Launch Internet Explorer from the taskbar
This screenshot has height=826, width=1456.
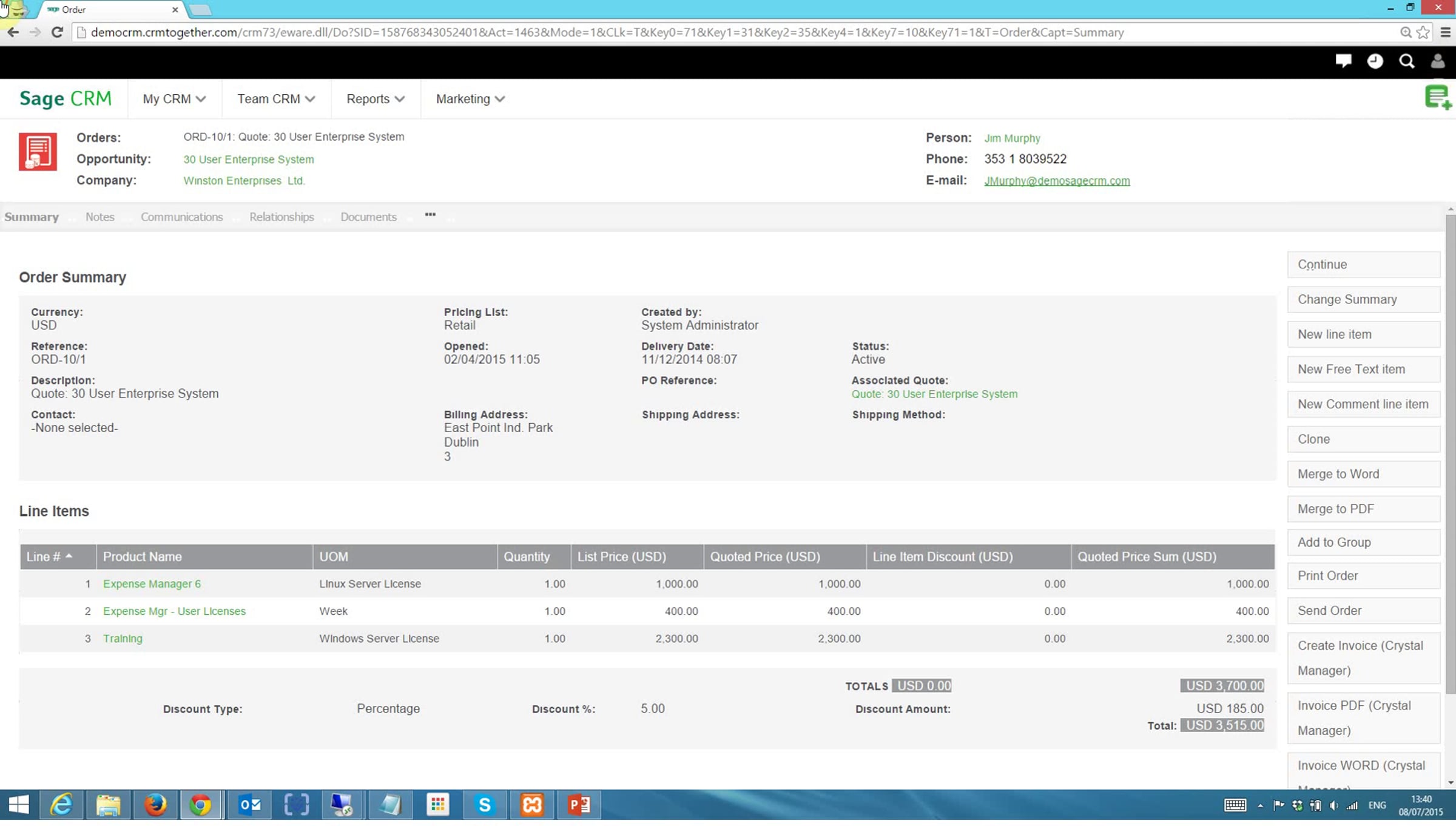point(61,805)
